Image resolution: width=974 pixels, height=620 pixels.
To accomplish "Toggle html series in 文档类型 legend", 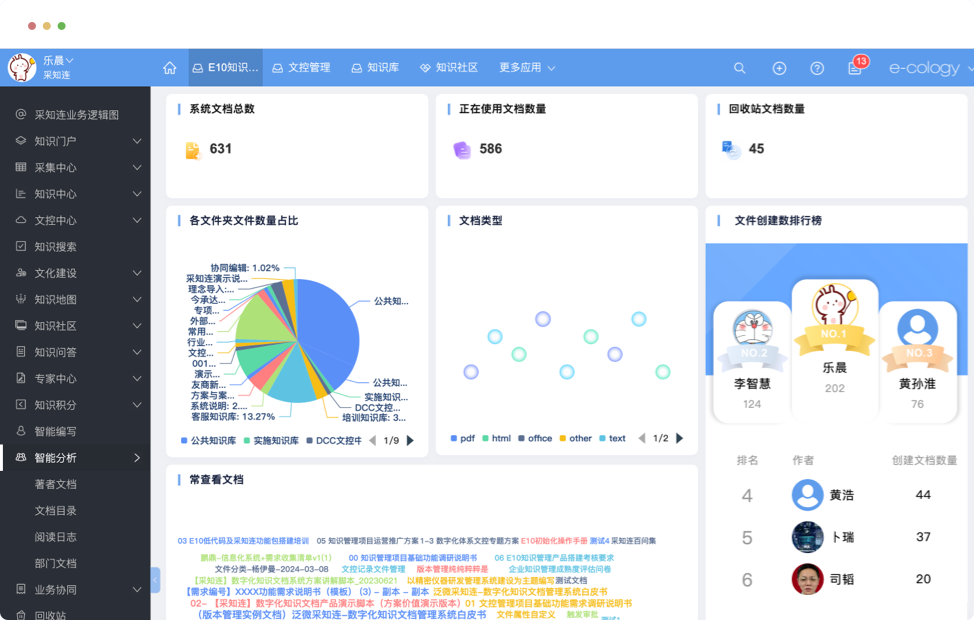I will (495, 439).
